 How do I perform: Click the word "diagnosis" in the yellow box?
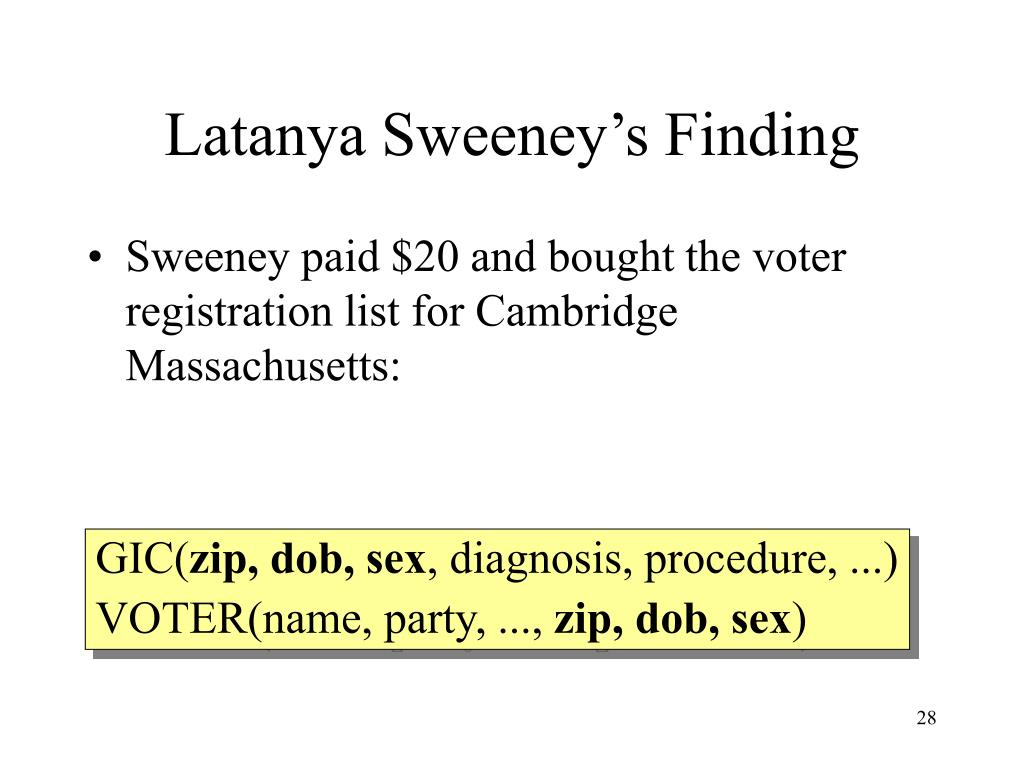(536, 561)
